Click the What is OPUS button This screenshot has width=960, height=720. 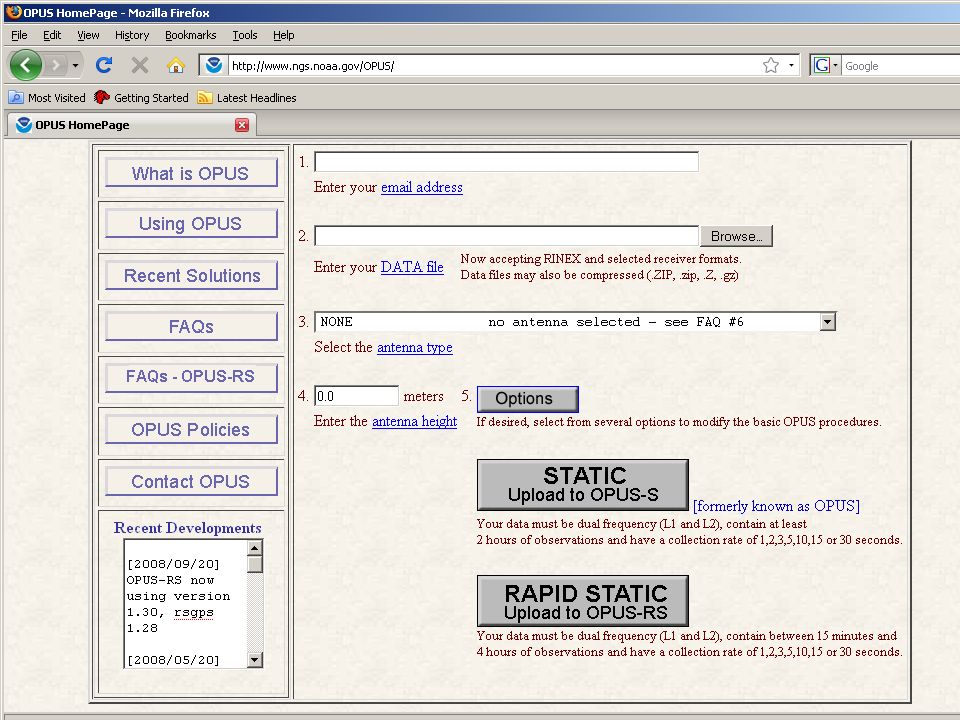(x=191, y=173)
